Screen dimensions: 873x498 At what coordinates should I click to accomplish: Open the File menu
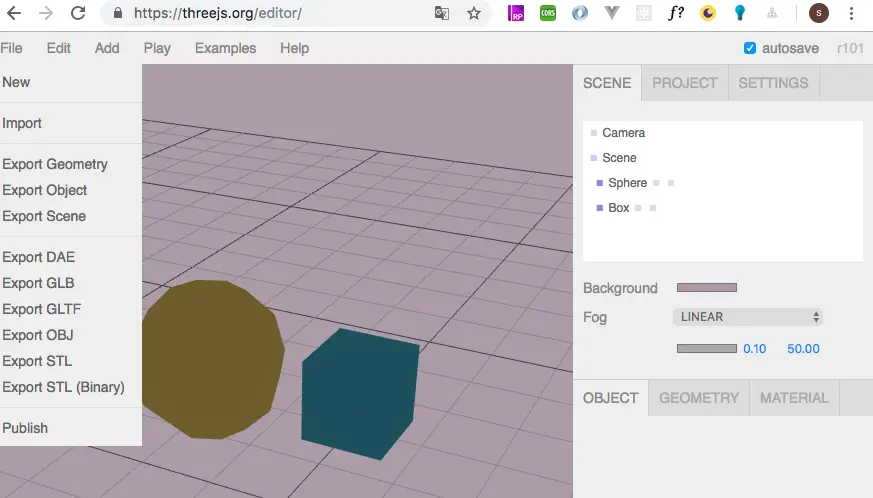[11, 48]
